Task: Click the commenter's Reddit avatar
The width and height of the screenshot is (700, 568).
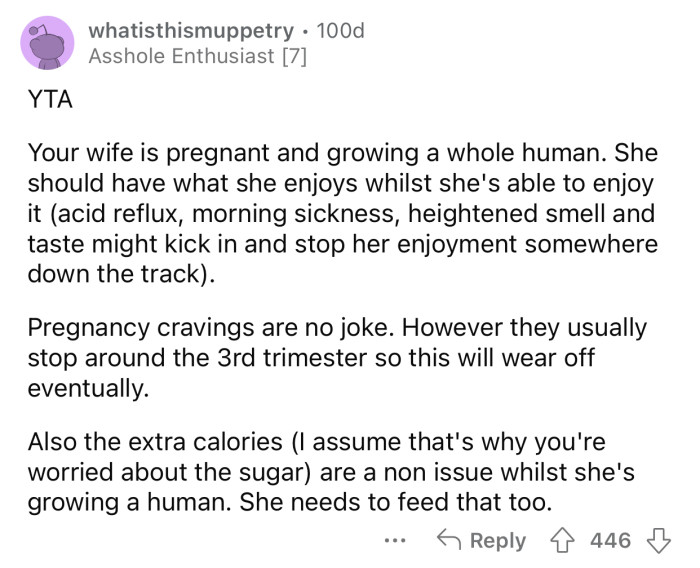Action: (47, 43)
